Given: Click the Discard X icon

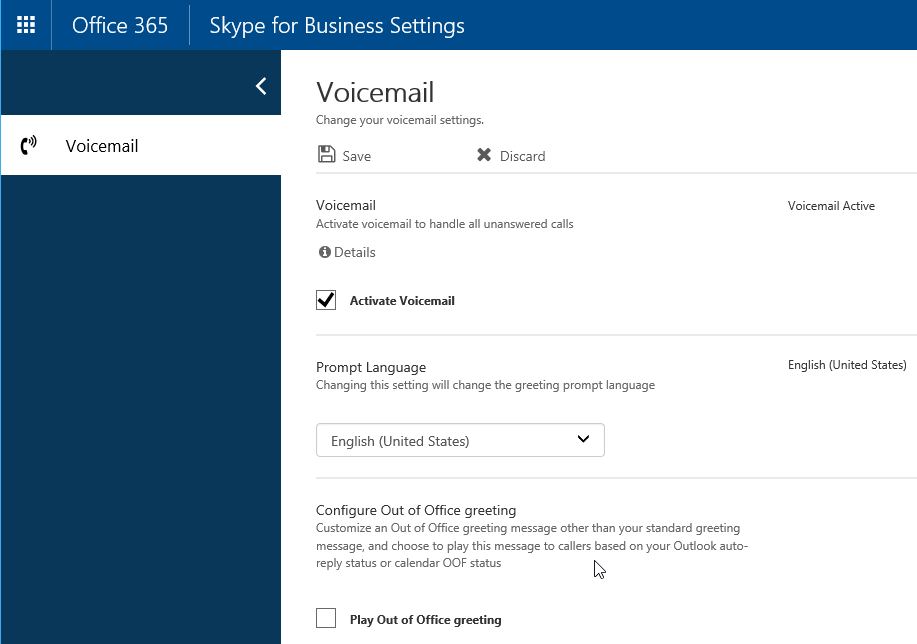Looking at the screenshot, I should pyautogui.click(x=484, y=155).
